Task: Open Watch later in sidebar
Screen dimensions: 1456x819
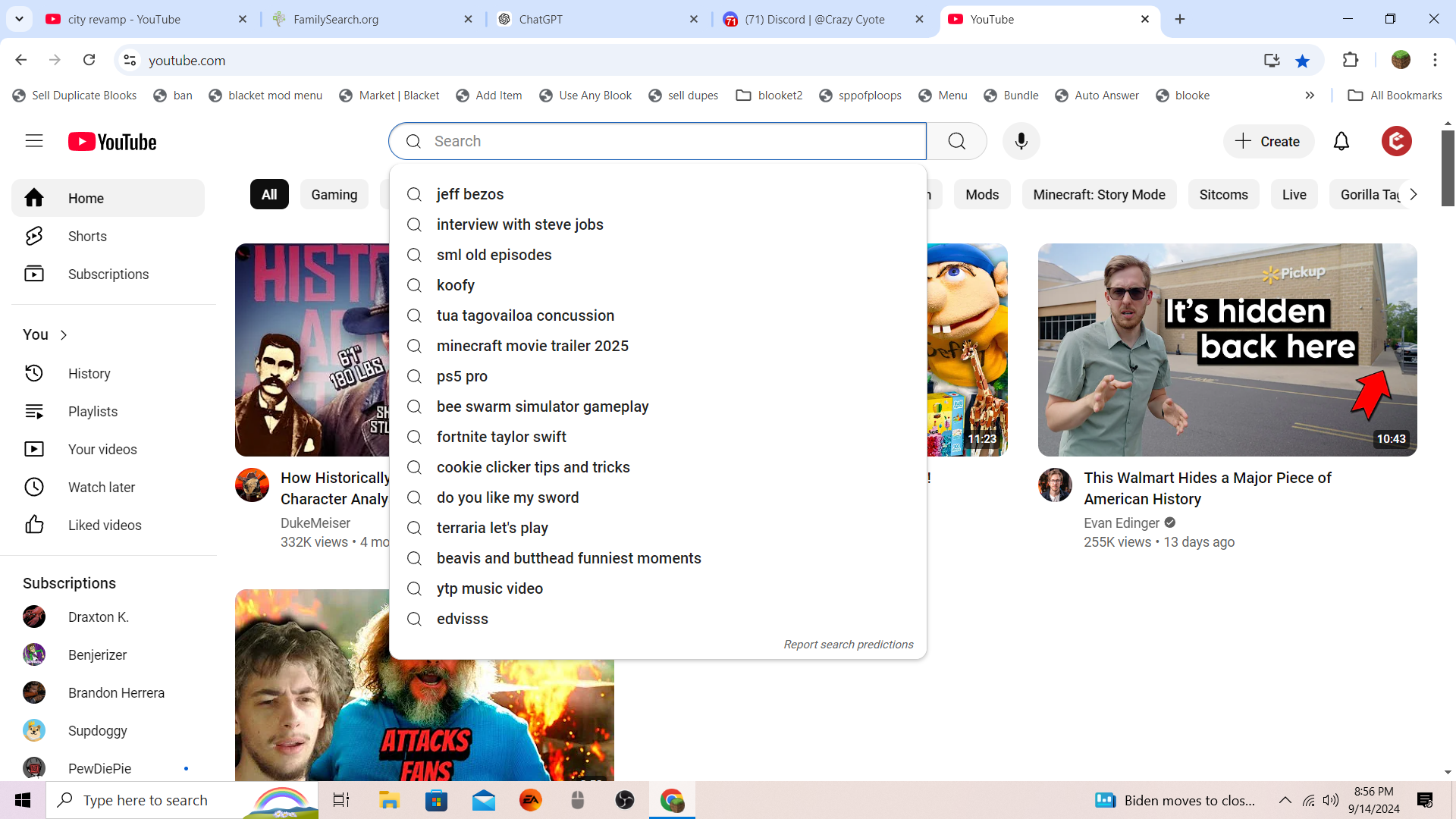Action: pos(101,488)
